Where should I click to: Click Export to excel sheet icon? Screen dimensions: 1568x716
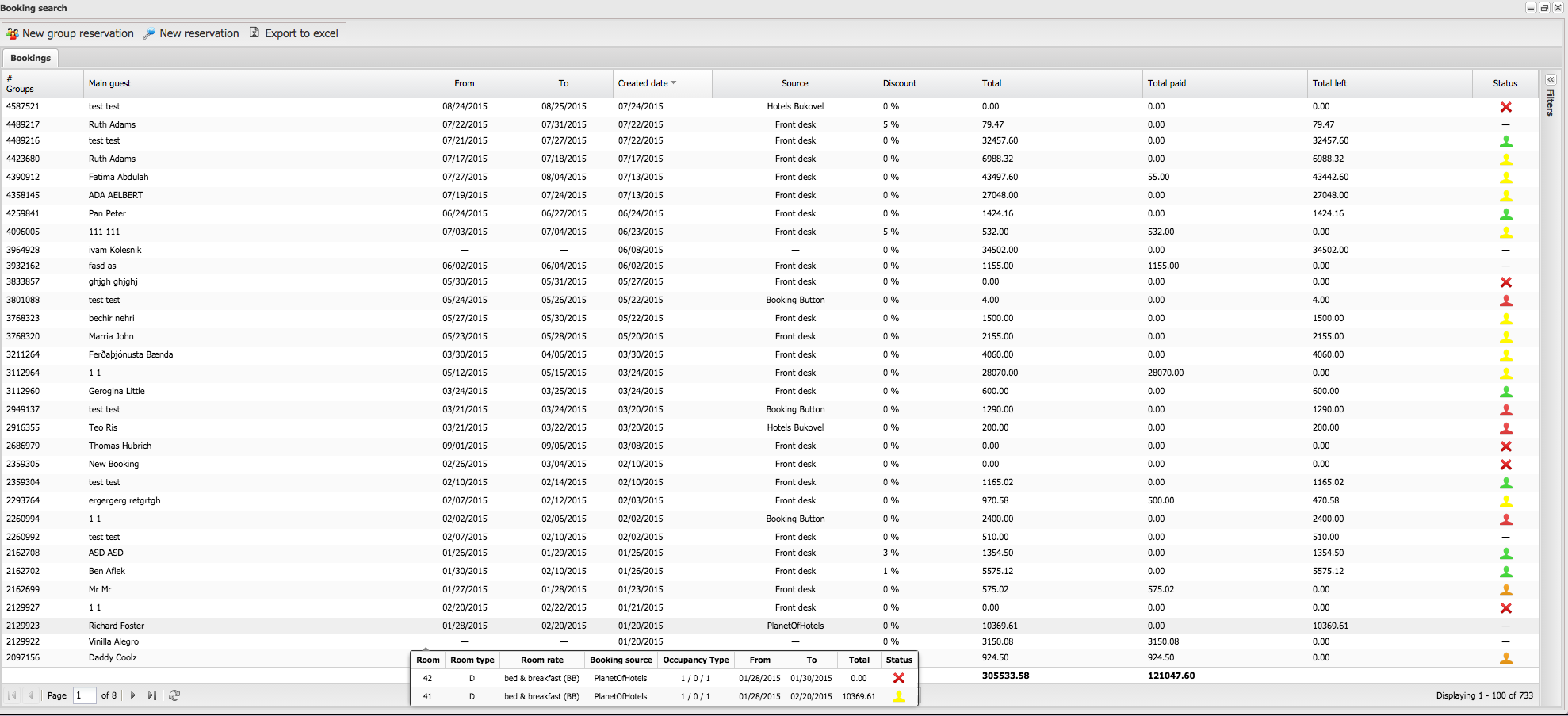click(x=254, y=33)
